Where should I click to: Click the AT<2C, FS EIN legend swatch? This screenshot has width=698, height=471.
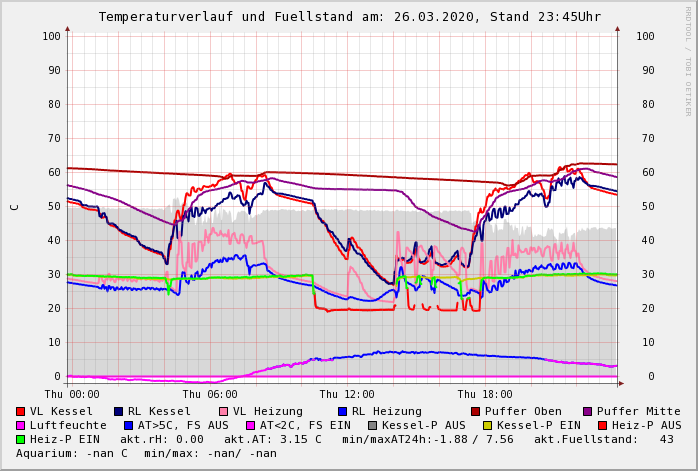(x=250, y=426)
